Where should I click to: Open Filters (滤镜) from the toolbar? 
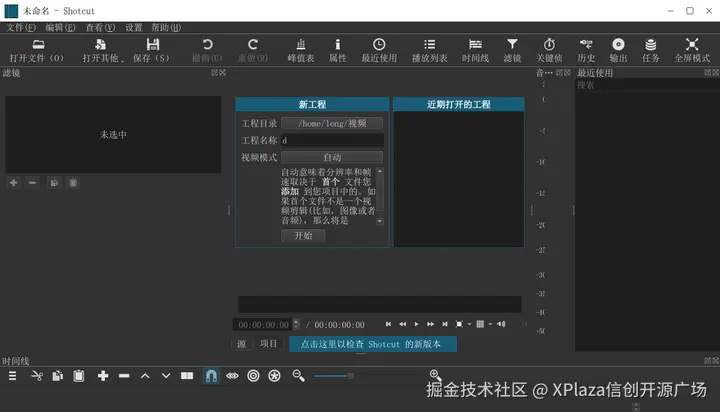(512, 51)
